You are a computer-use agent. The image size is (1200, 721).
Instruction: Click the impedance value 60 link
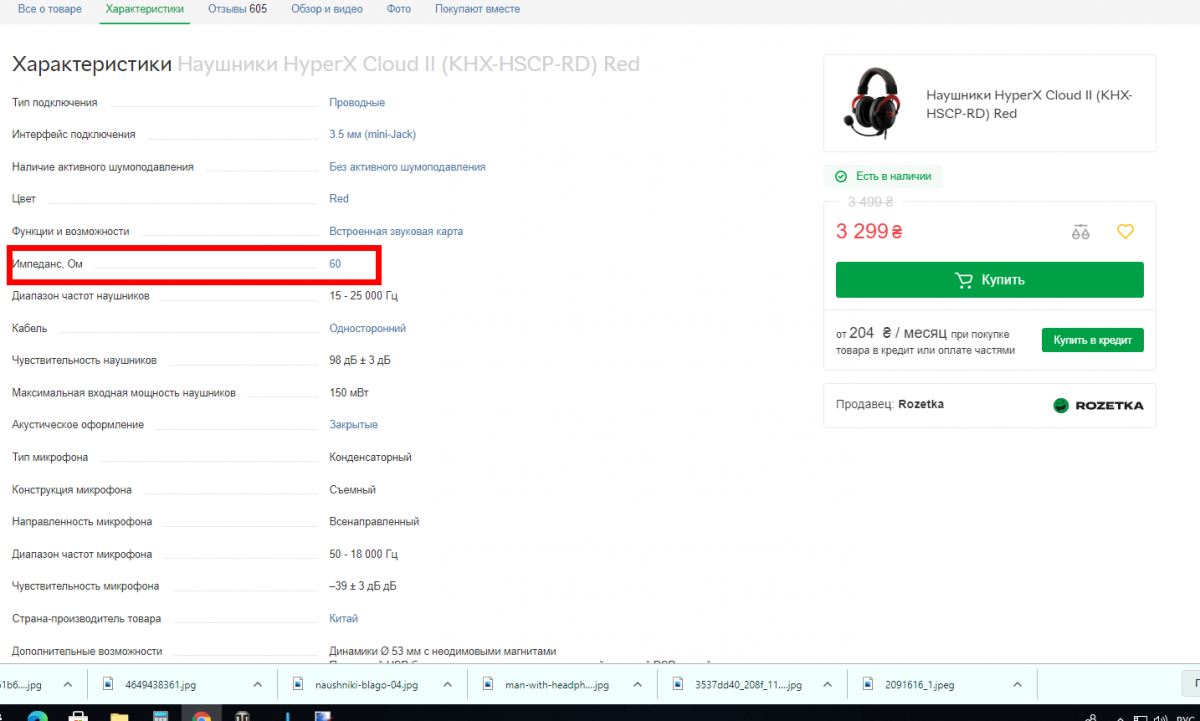click(335, 264)
